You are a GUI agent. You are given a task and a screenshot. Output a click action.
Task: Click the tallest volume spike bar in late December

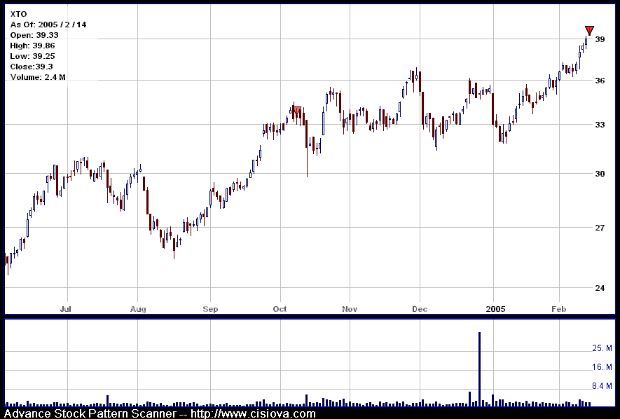480,369
